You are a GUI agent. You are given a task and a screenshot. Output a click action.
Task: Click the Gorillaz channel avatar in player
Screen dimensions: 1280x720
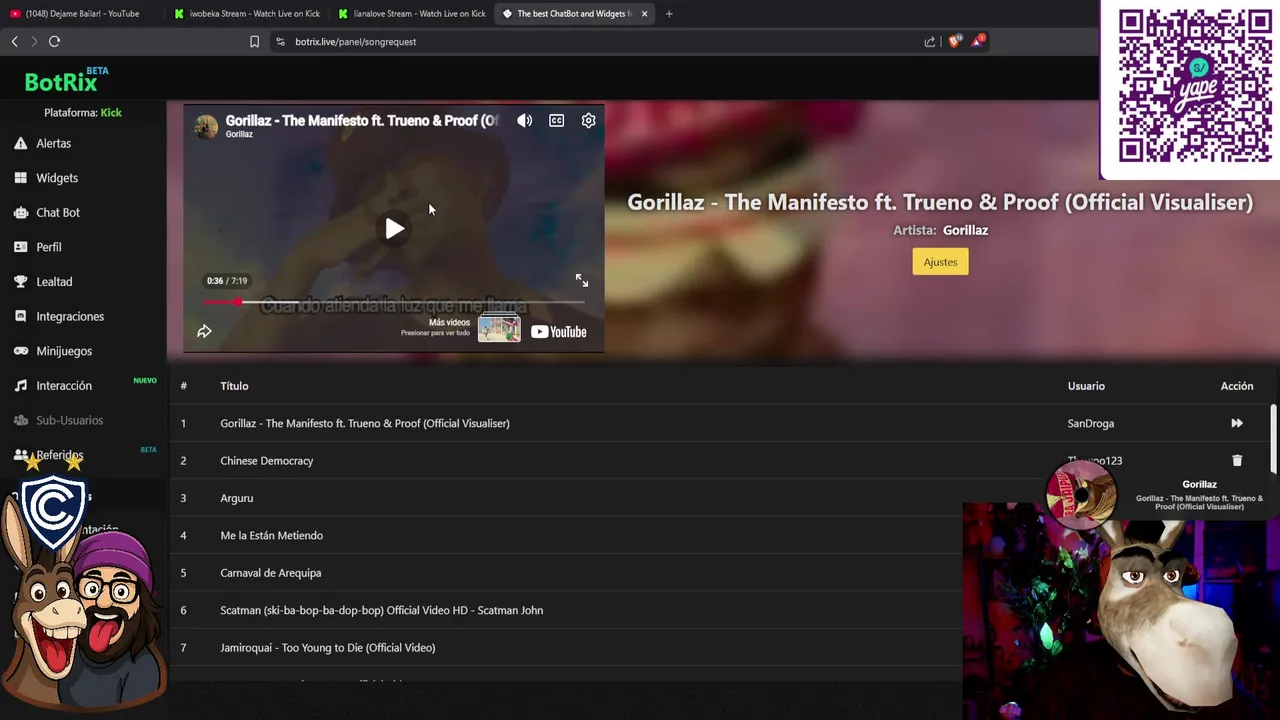click(206, 126)
